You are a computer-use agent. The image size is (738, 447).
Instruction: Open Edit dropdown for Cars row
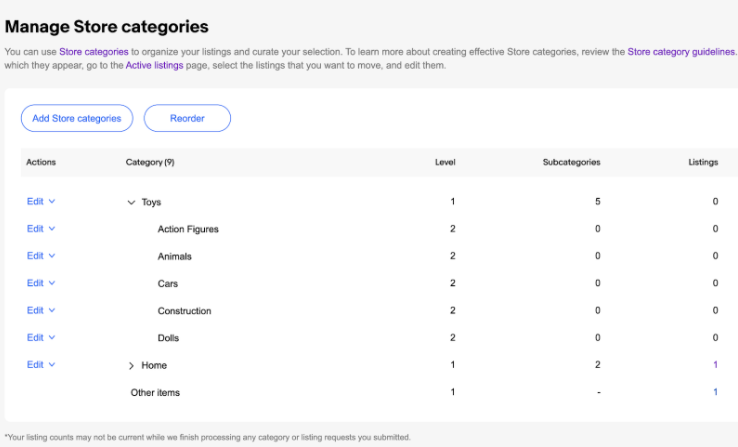point(41,283)
